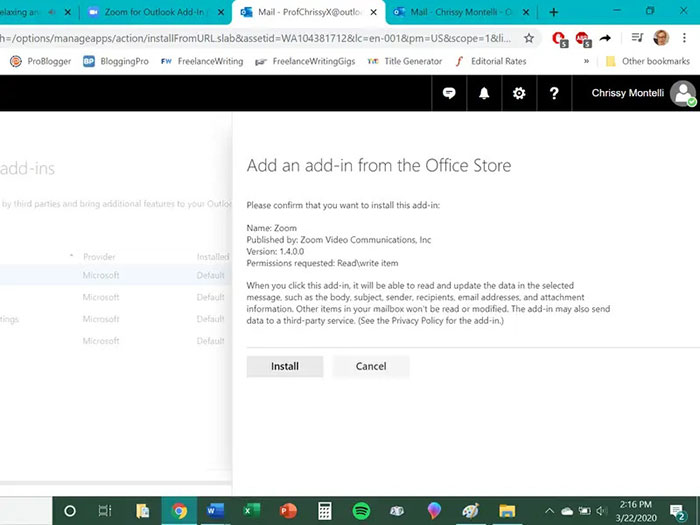
Task: Open PowerPoint from the taskbar
Action: point(288,510)
